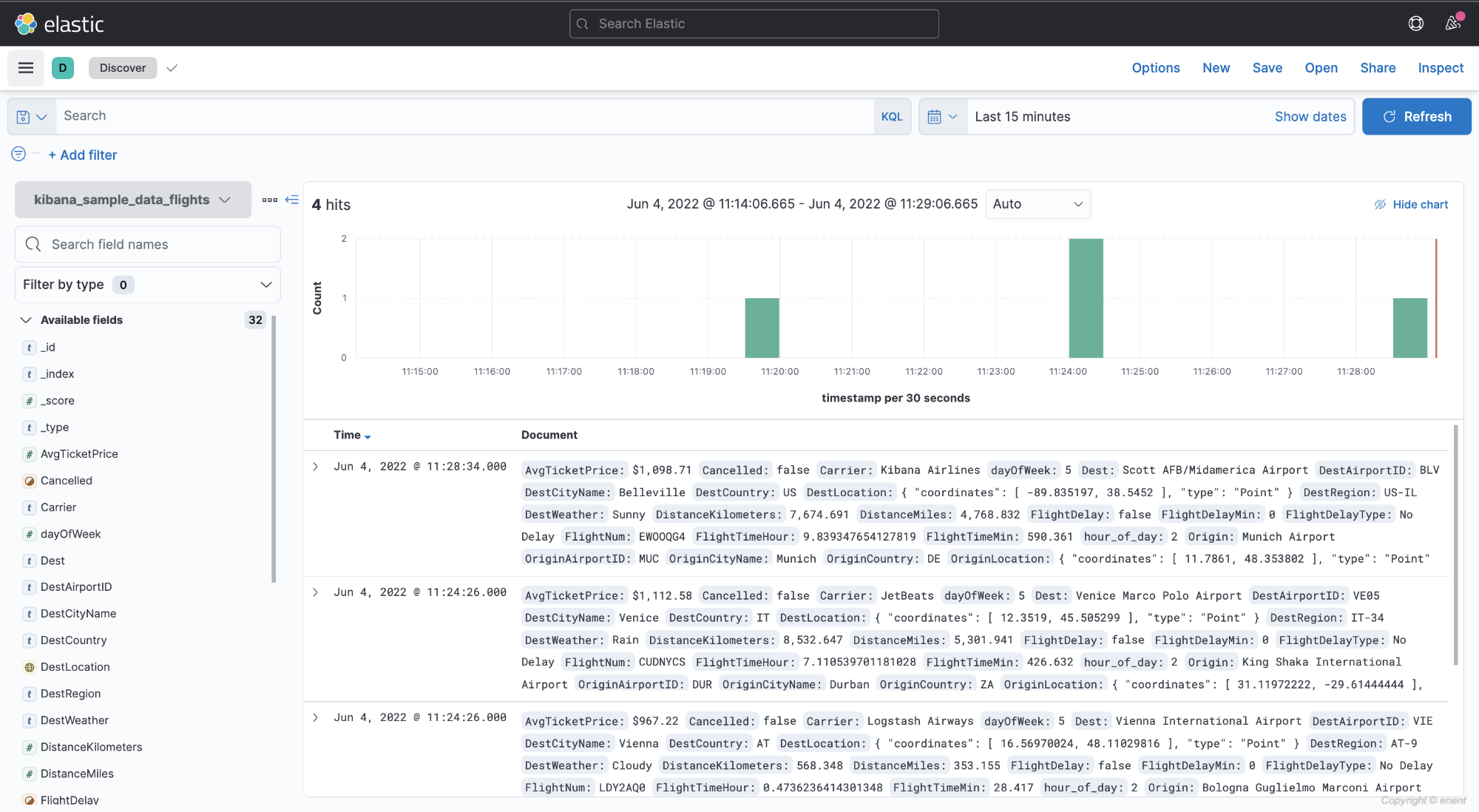Click Add filter link

click(x=83, y=155)
